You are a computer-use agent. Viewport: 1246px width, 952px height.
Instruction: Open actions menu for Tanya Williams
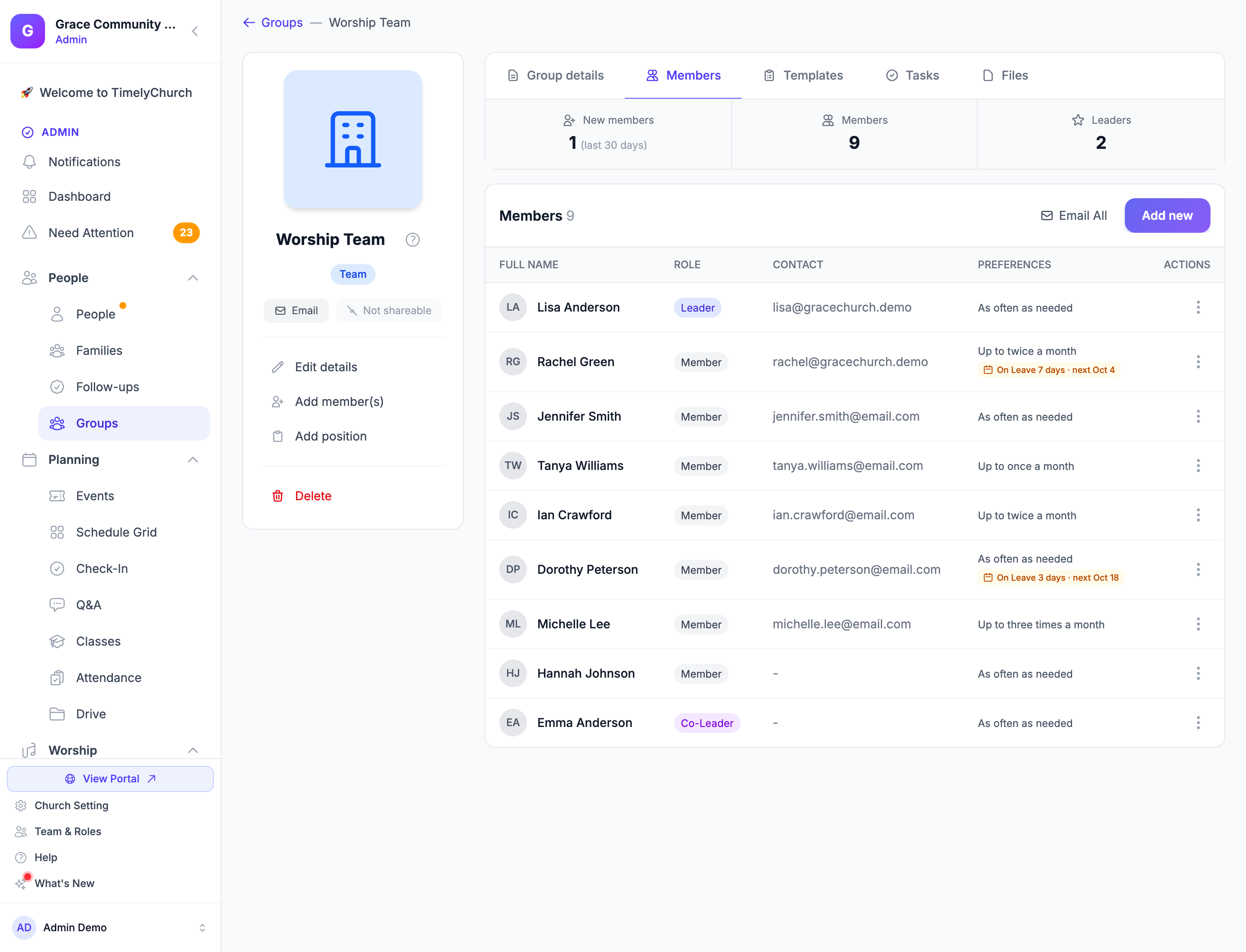point(1198,466)
